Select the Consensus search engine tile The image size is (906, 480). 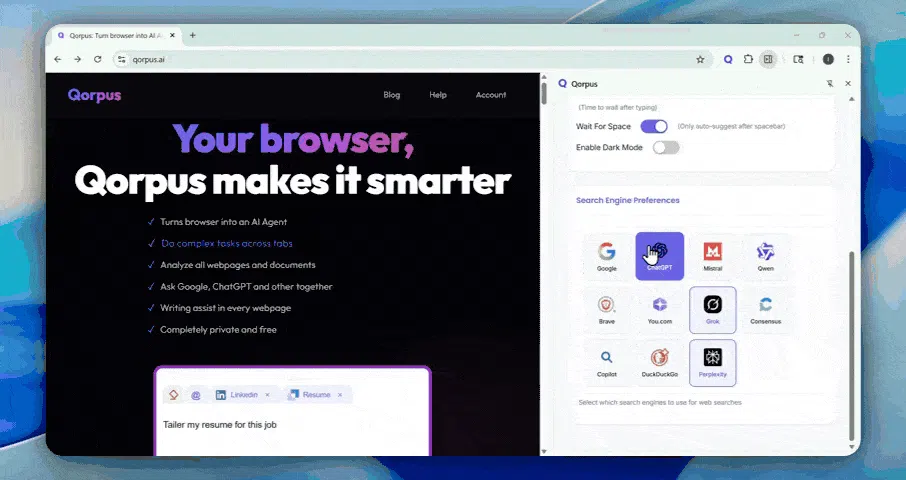click(766, 310)
